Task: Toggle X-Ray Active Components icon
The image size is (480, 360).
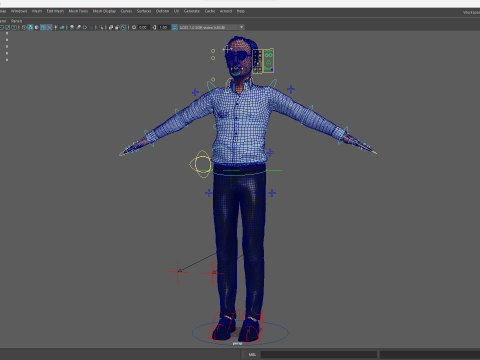Action: tap(117, 27)
